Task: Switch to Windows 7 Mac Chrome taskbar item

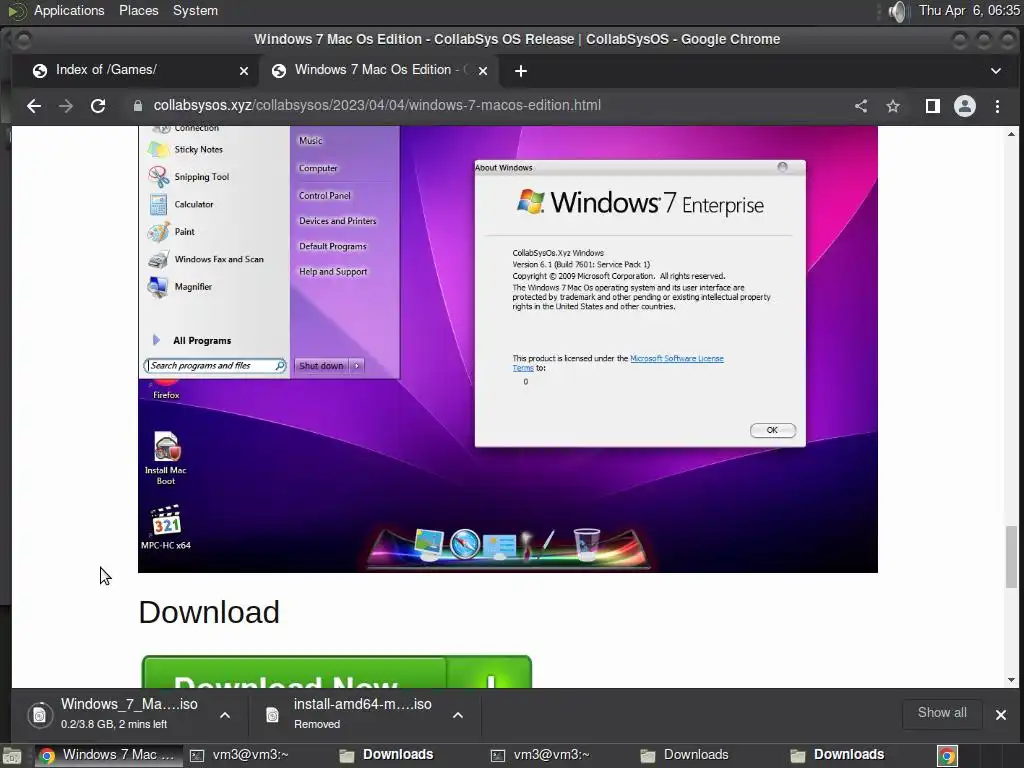Action: [108, 755]
